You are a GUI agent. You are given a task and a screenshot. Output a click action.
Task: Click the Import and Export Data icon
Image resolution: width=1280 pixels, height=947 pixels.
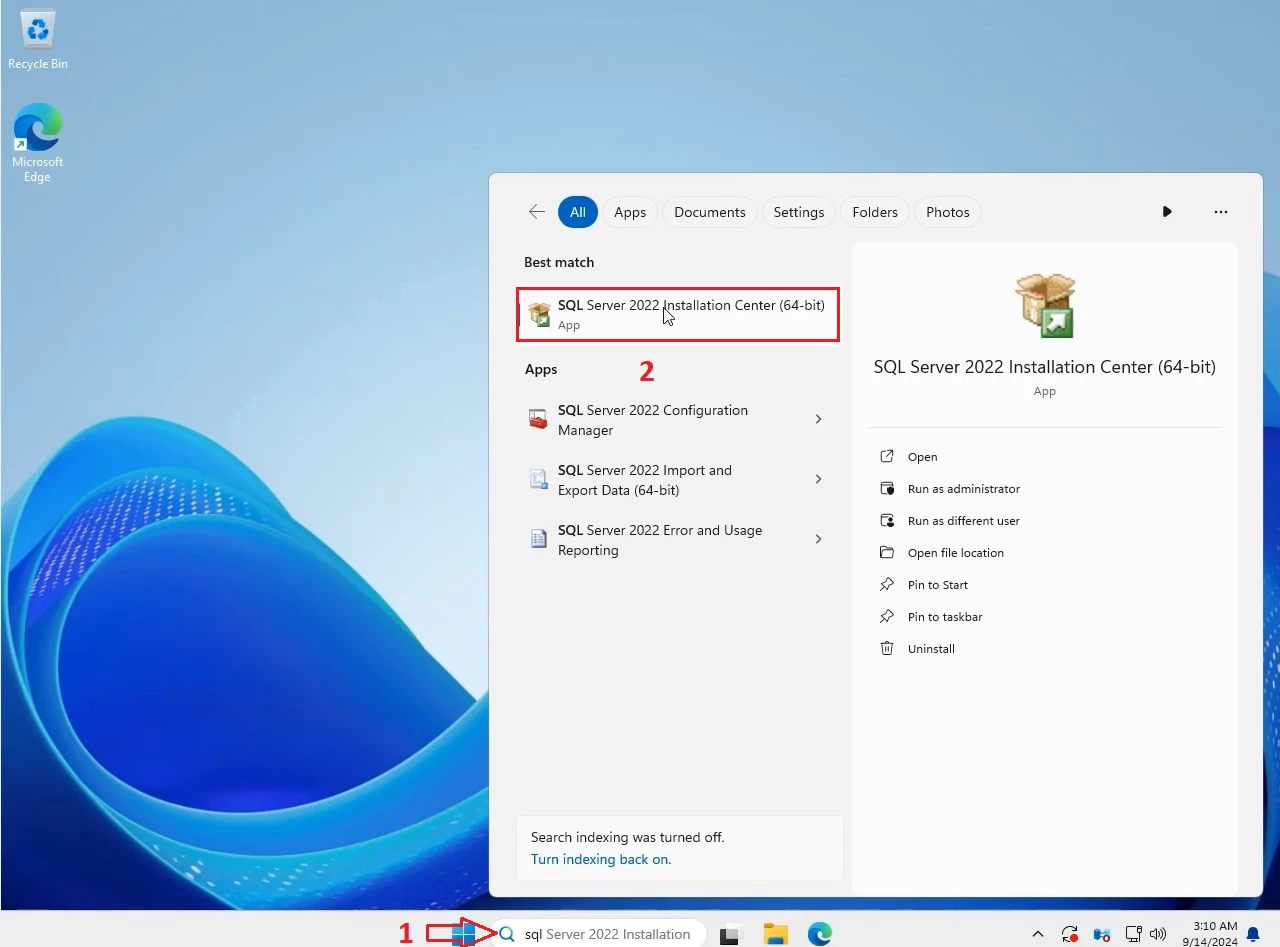(538, 479)
